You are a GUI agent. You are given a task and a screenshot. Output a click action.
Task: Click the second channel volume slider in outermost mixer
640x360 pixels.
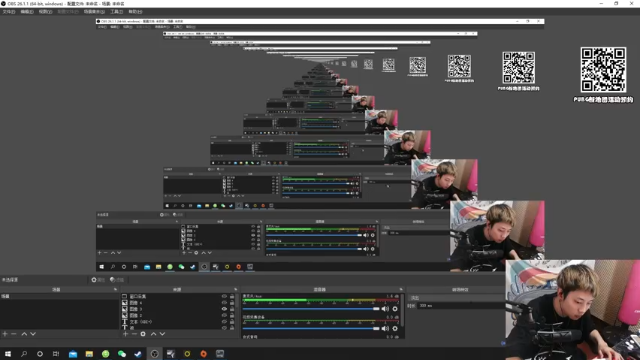coord(311,328)
